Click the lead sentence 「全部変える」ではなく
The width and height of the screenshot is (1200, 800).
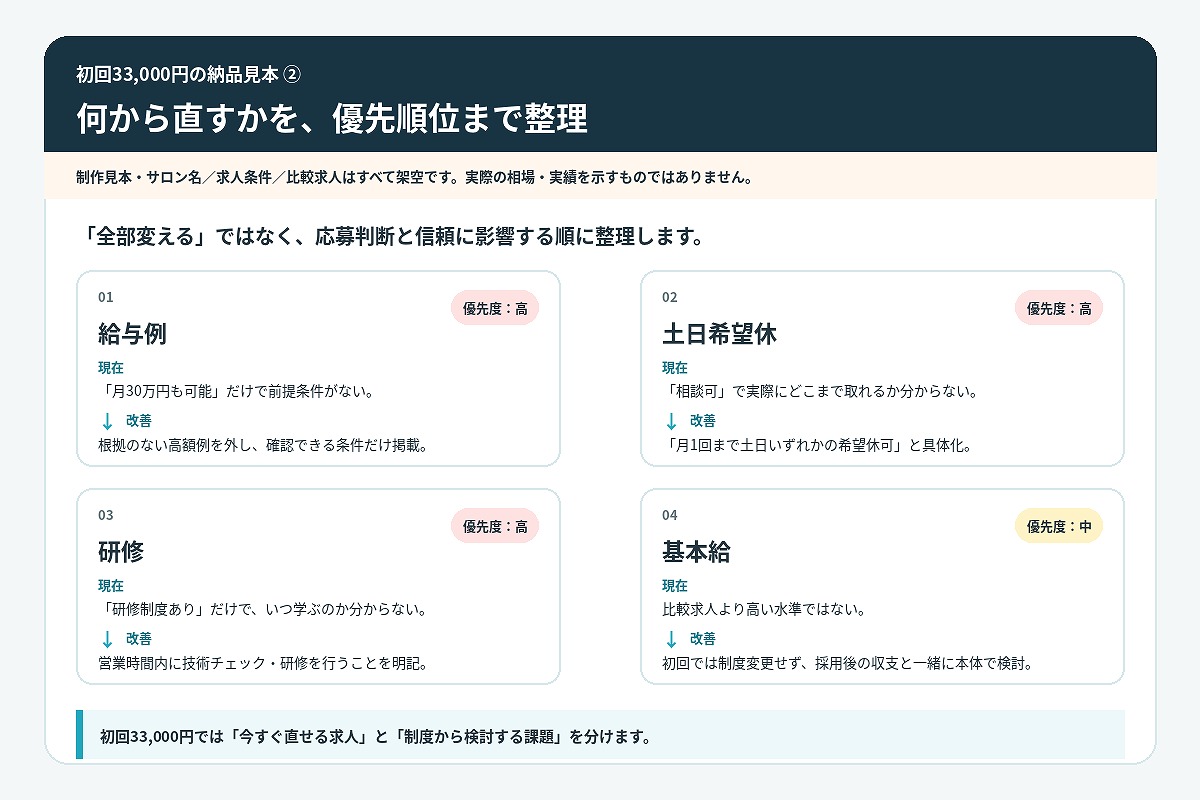point(394,237)
